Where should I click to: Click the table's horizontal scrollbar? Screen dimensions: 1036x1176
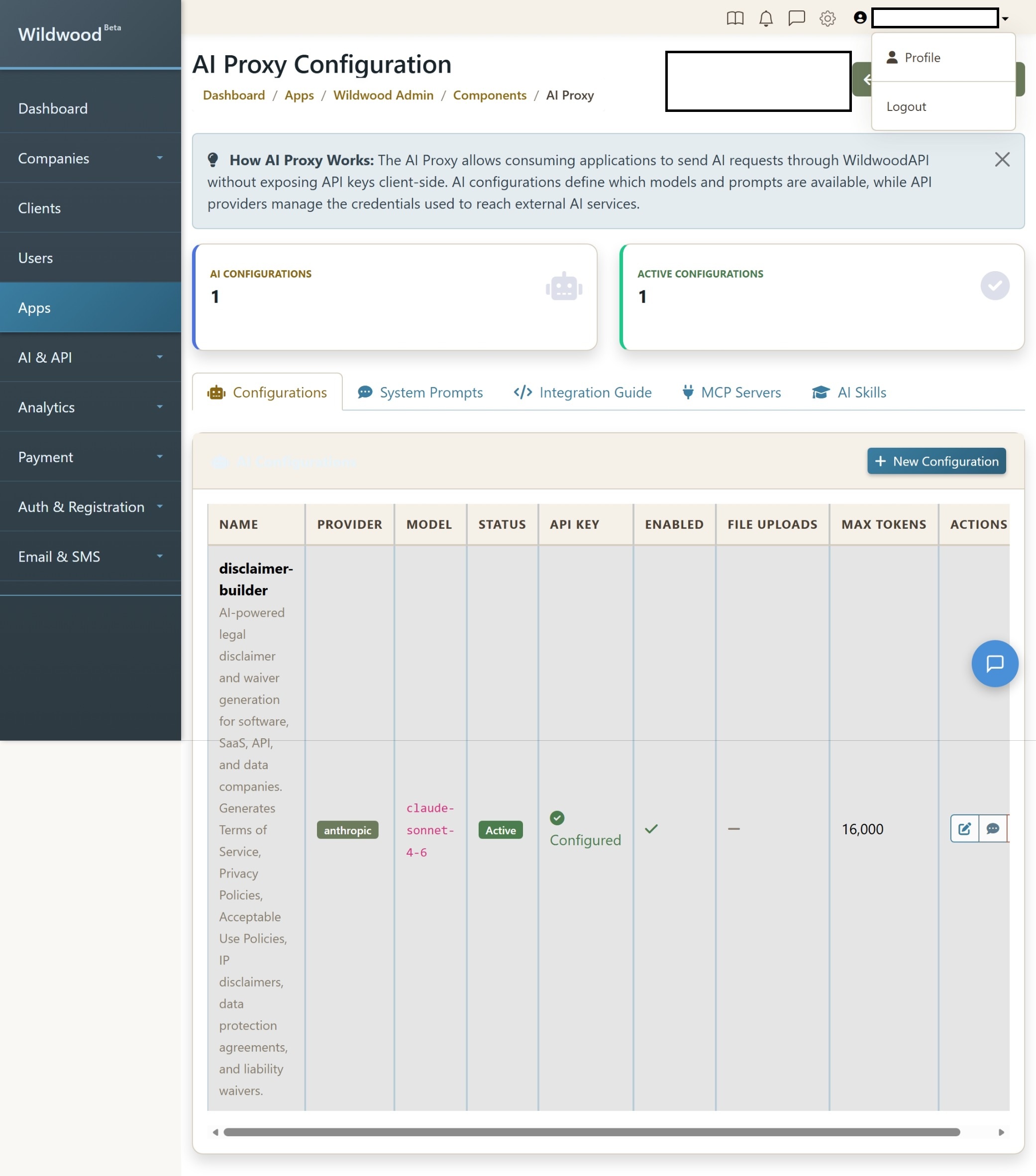591,1132
